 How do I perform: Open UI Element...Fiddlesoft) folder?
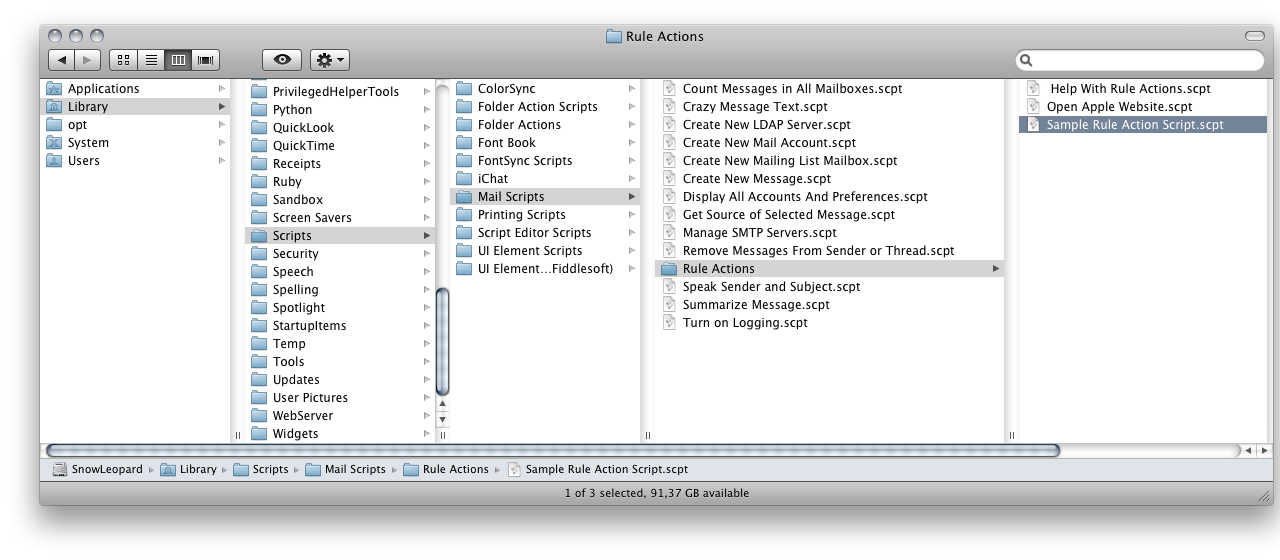pyautogui.click(x=545, y=269)
